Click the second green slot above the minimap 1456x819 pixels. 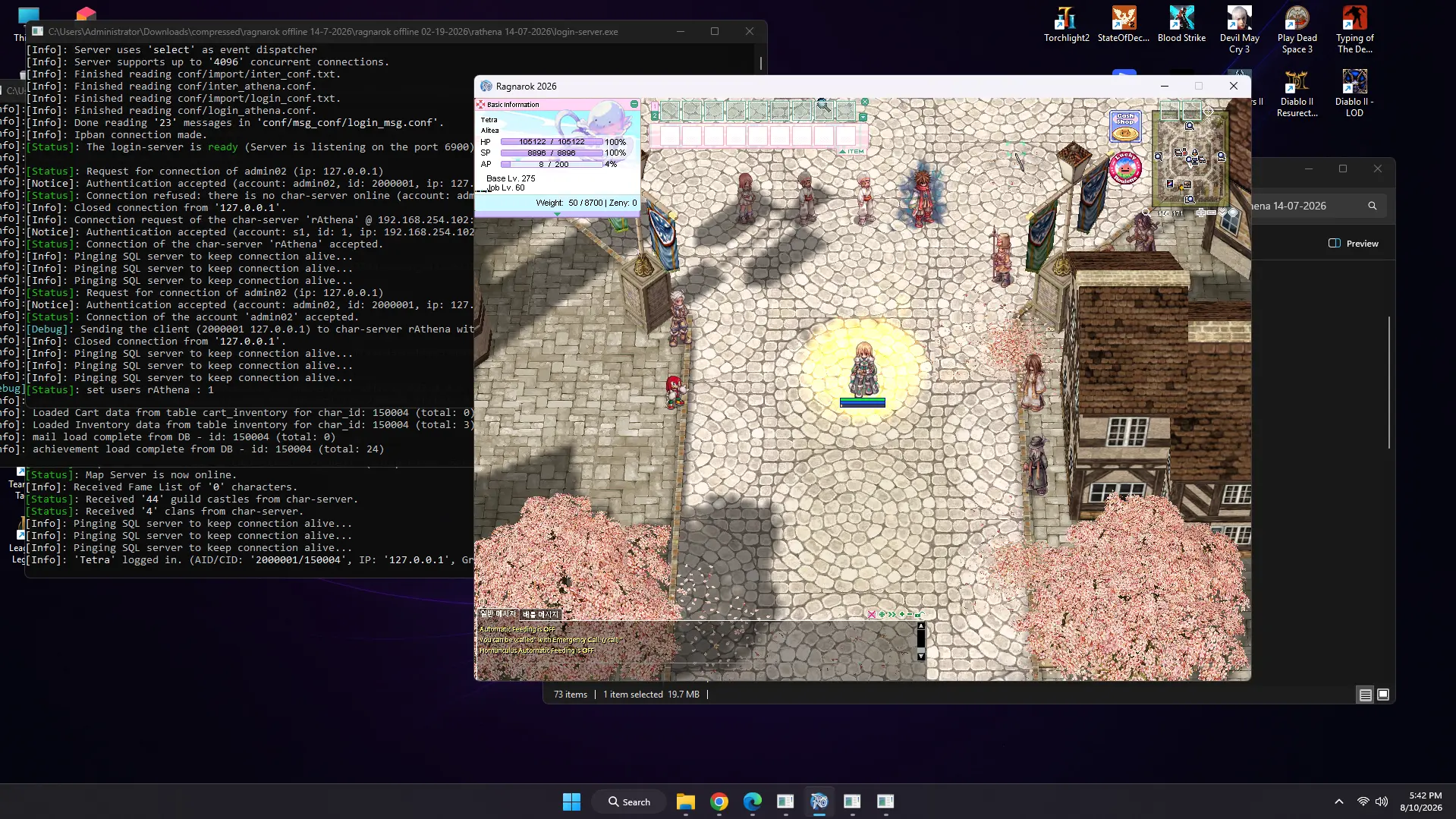[x=1192, y=112]
